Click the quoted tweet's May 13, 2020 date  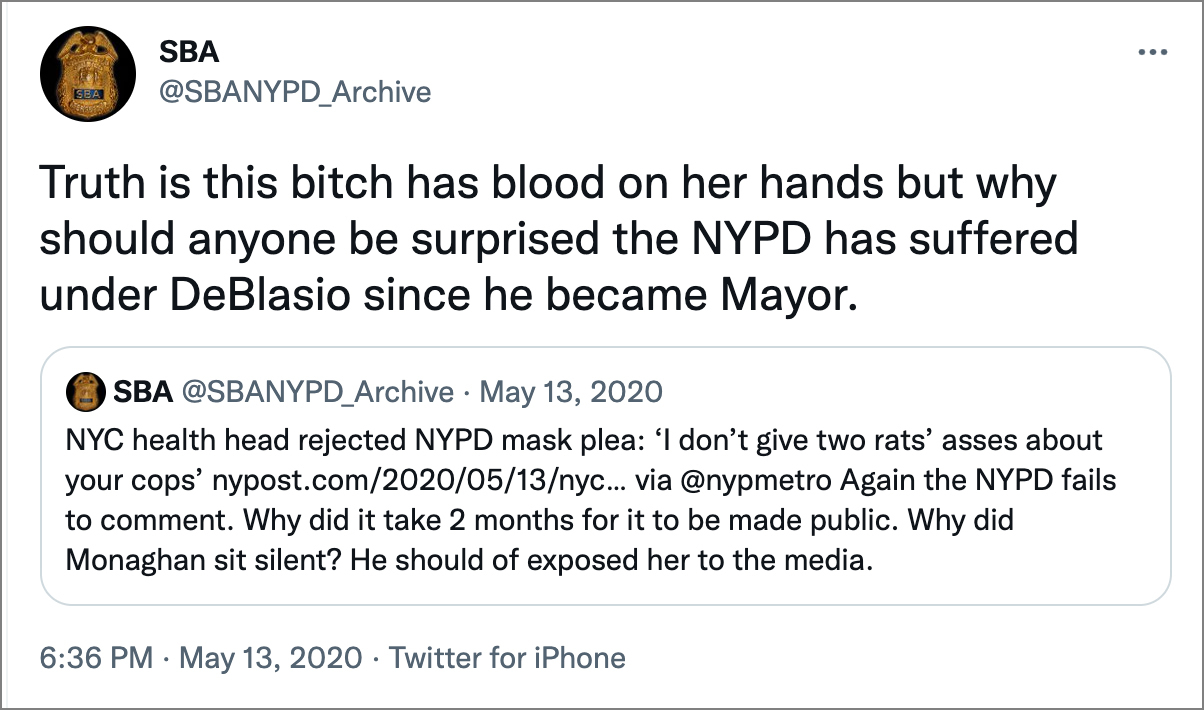(x=571, y=391)
